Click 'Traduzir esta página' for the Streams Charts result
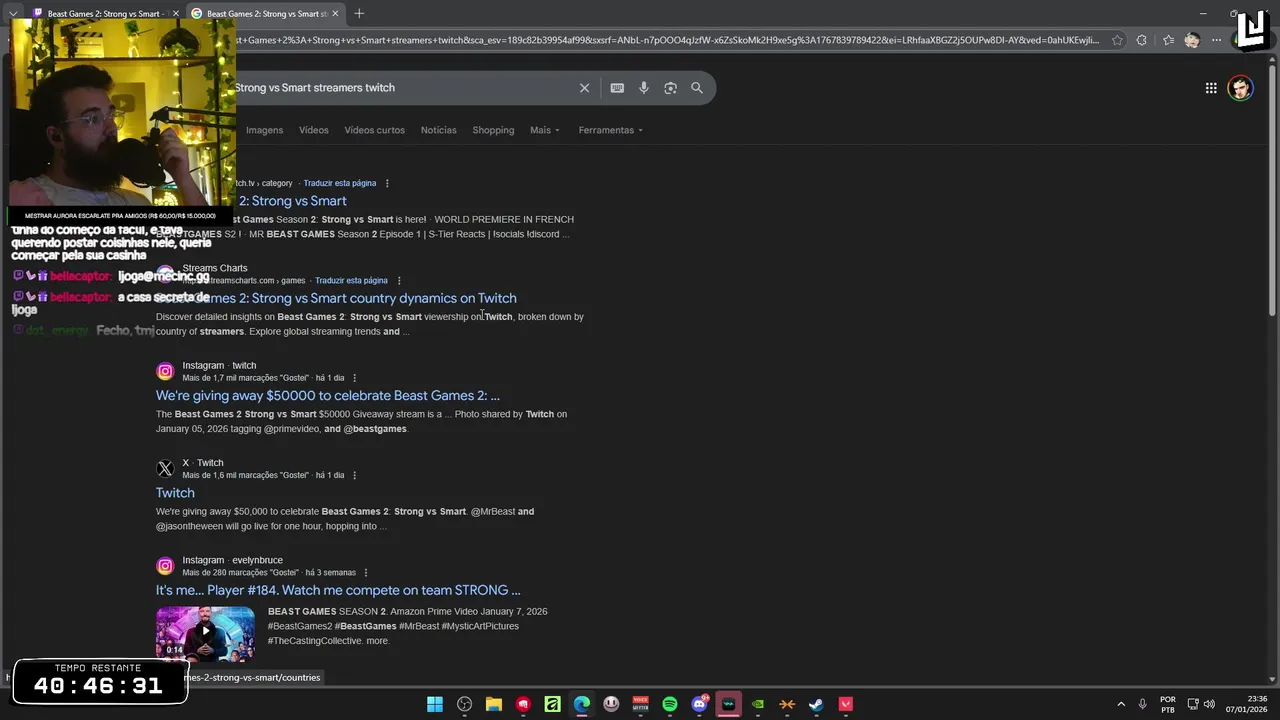The image size is (1280, 720). point(351,281)
